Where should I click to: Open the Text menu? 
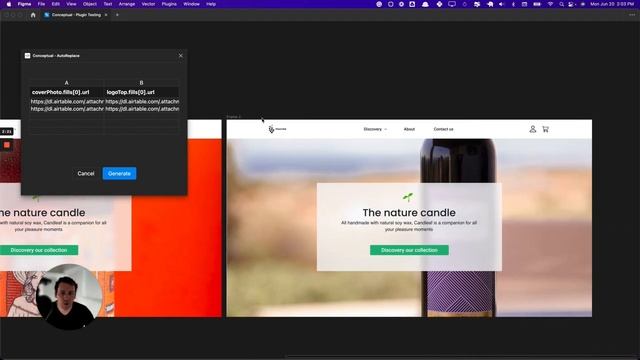[108, 4]
